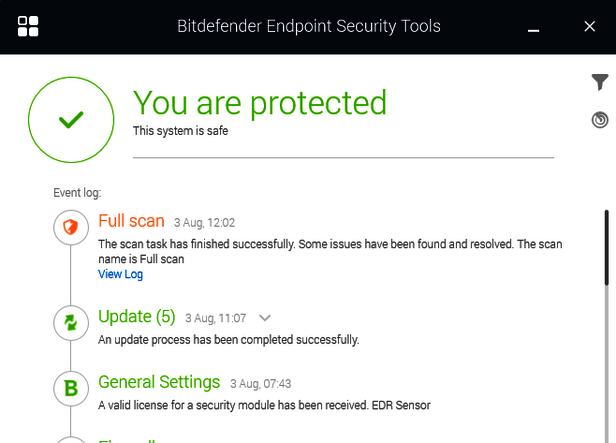
Task: Click the Full scan timestamp 3 Aug, 12:02
Action: 204,222
